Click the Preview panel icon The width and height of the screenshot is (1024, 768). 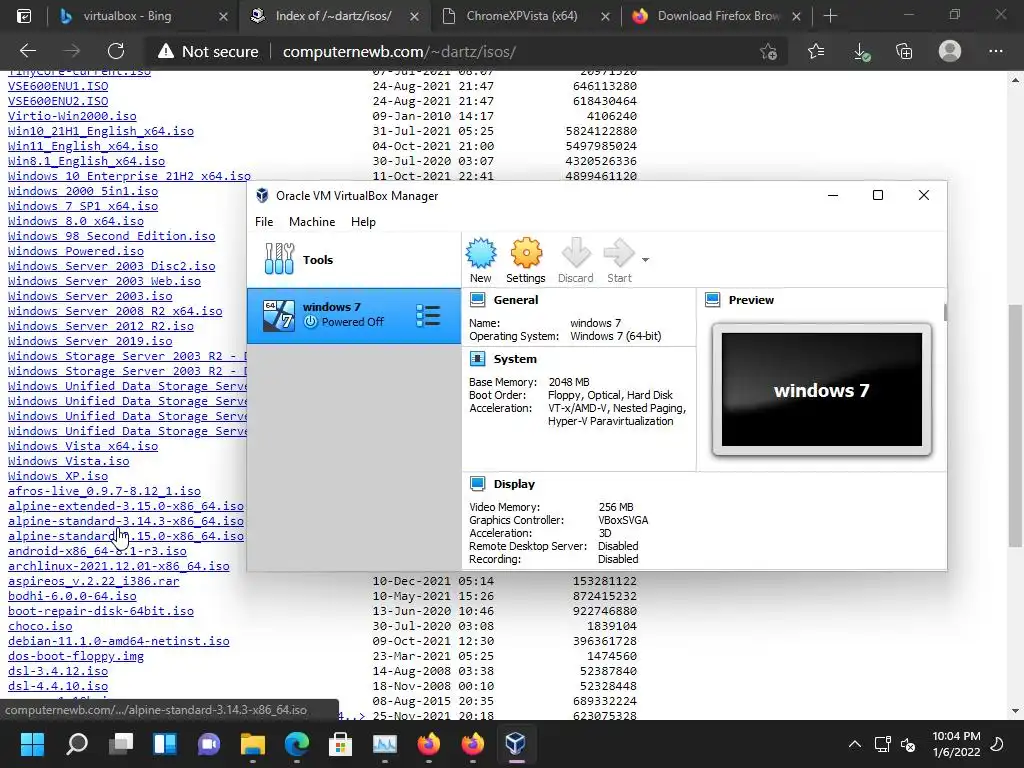712,300
